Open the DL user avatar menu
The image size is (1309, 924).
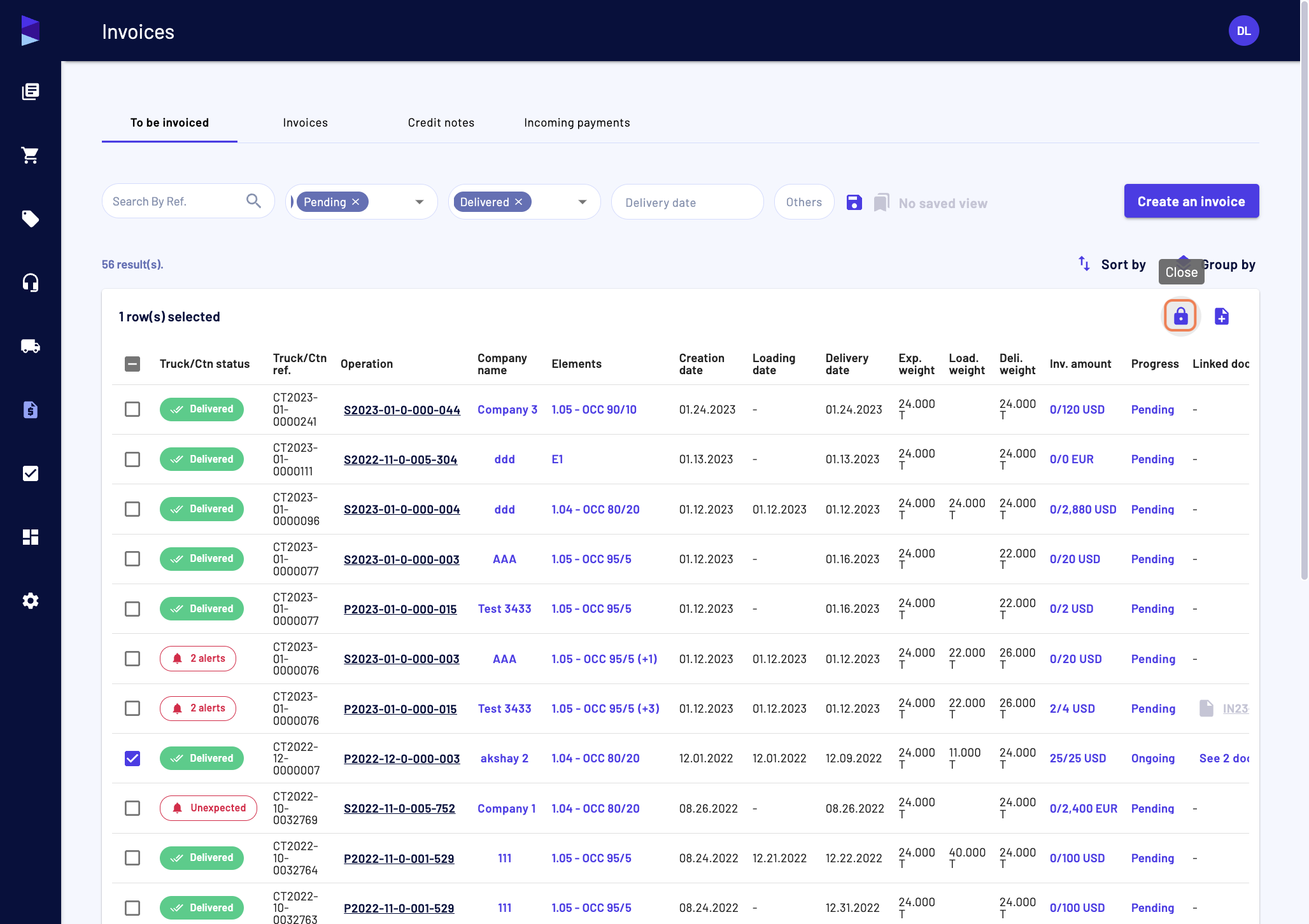click(1243, 31)
